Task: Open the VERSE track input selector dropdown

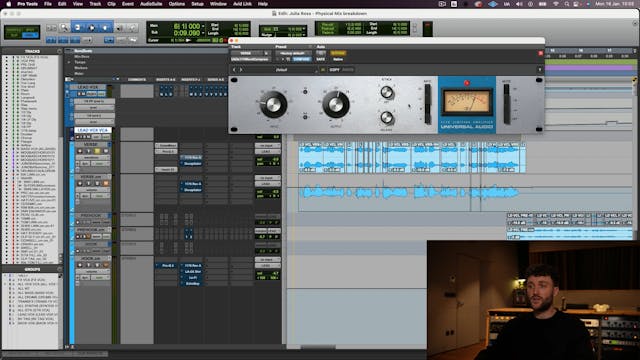Action: [268, 145]
